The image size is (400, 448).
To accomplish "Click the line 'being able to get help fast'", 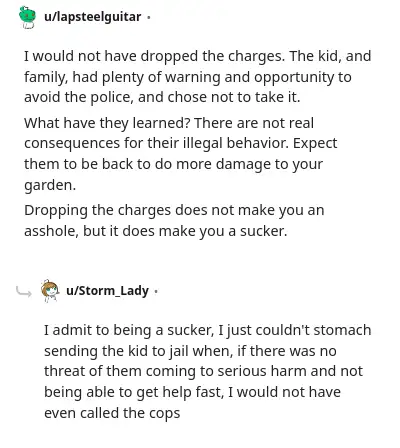I will tap(192, 392).
